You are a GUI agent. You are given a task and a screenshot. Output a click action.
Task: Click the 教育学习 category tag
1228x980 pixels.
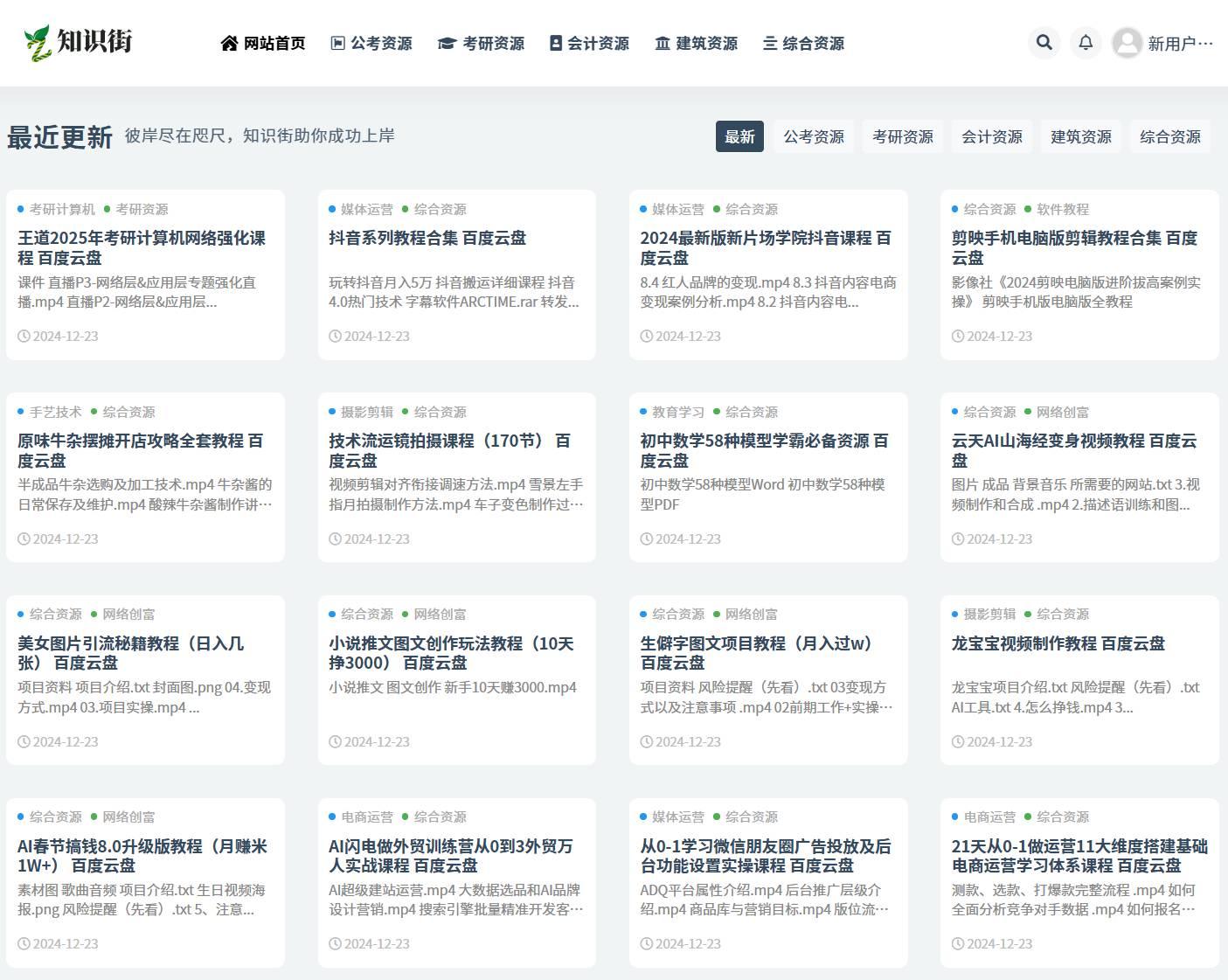point(677,412)
